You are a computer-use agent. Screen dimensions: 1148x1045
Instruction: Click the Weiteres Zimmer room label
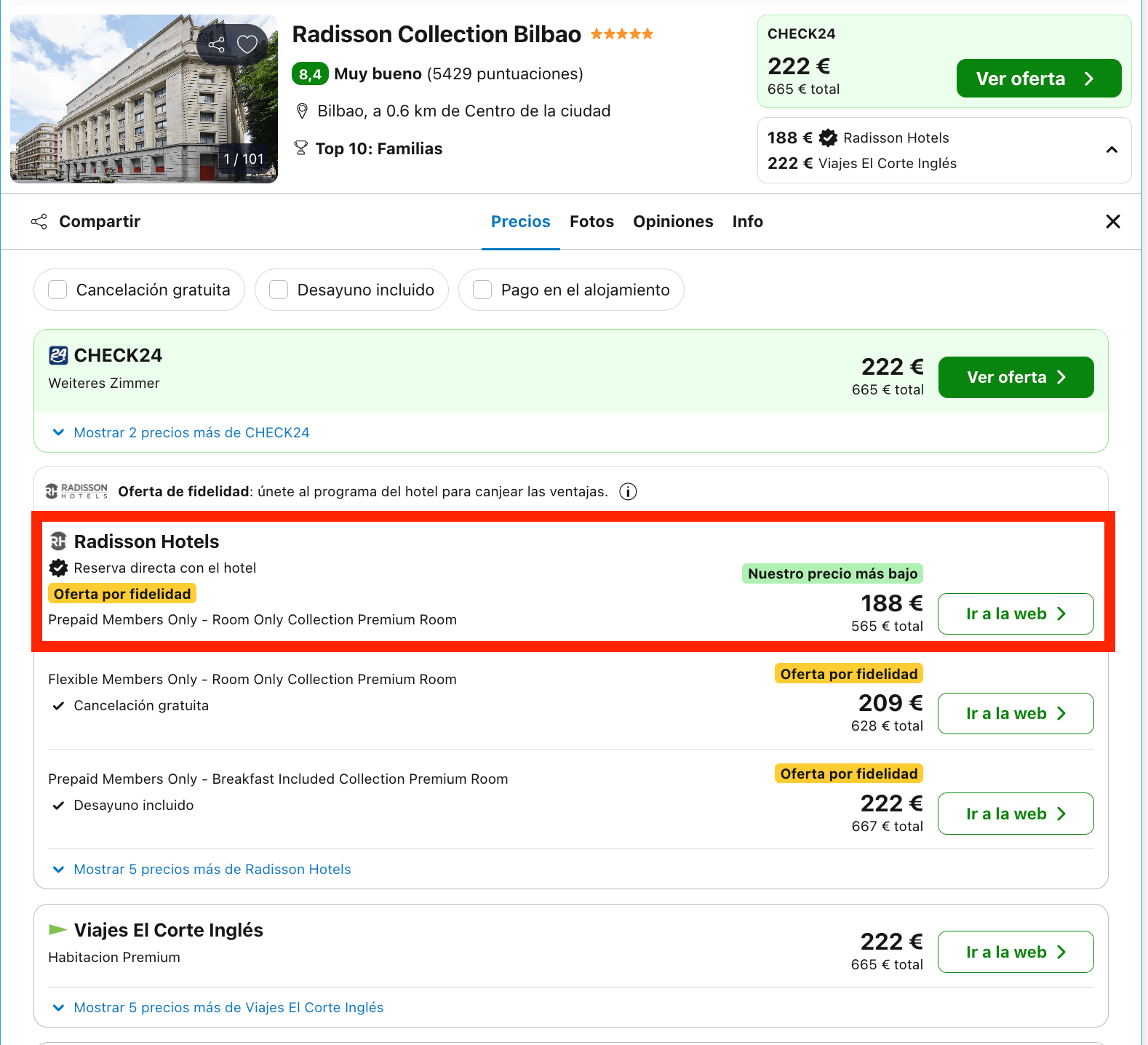pos(104,383)
